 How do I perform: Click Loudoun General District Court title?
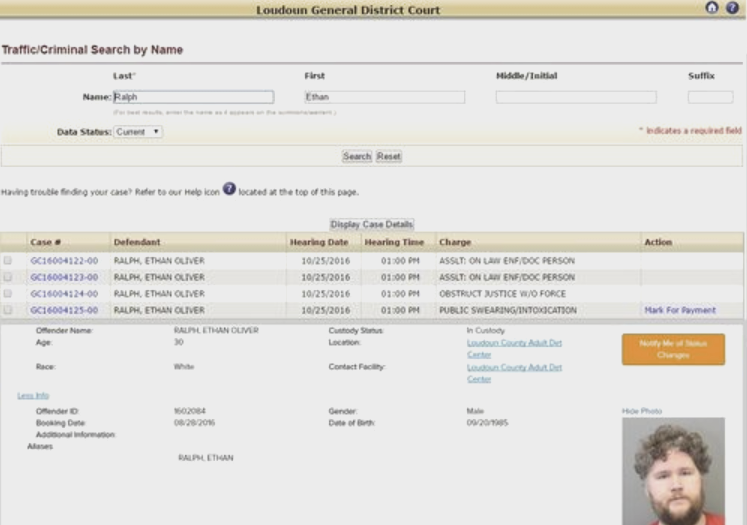click(x=348, y=10)
